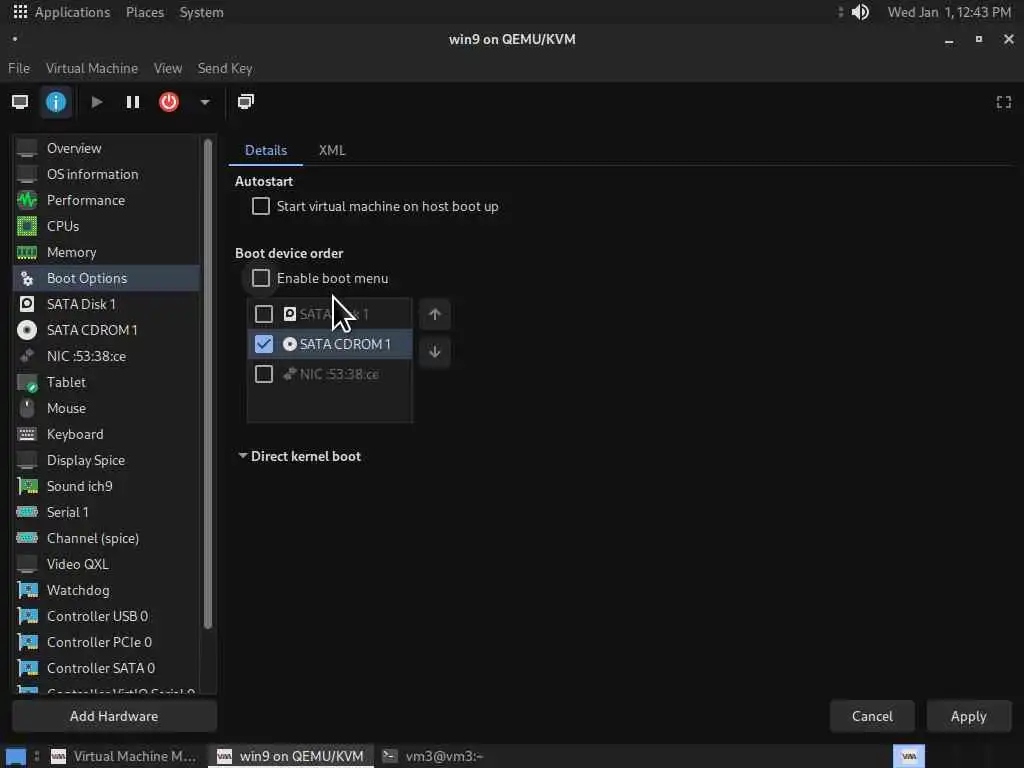Select Watchdog device entry
This screenshot has width=1024, height=768.
[x=106, y=590]
